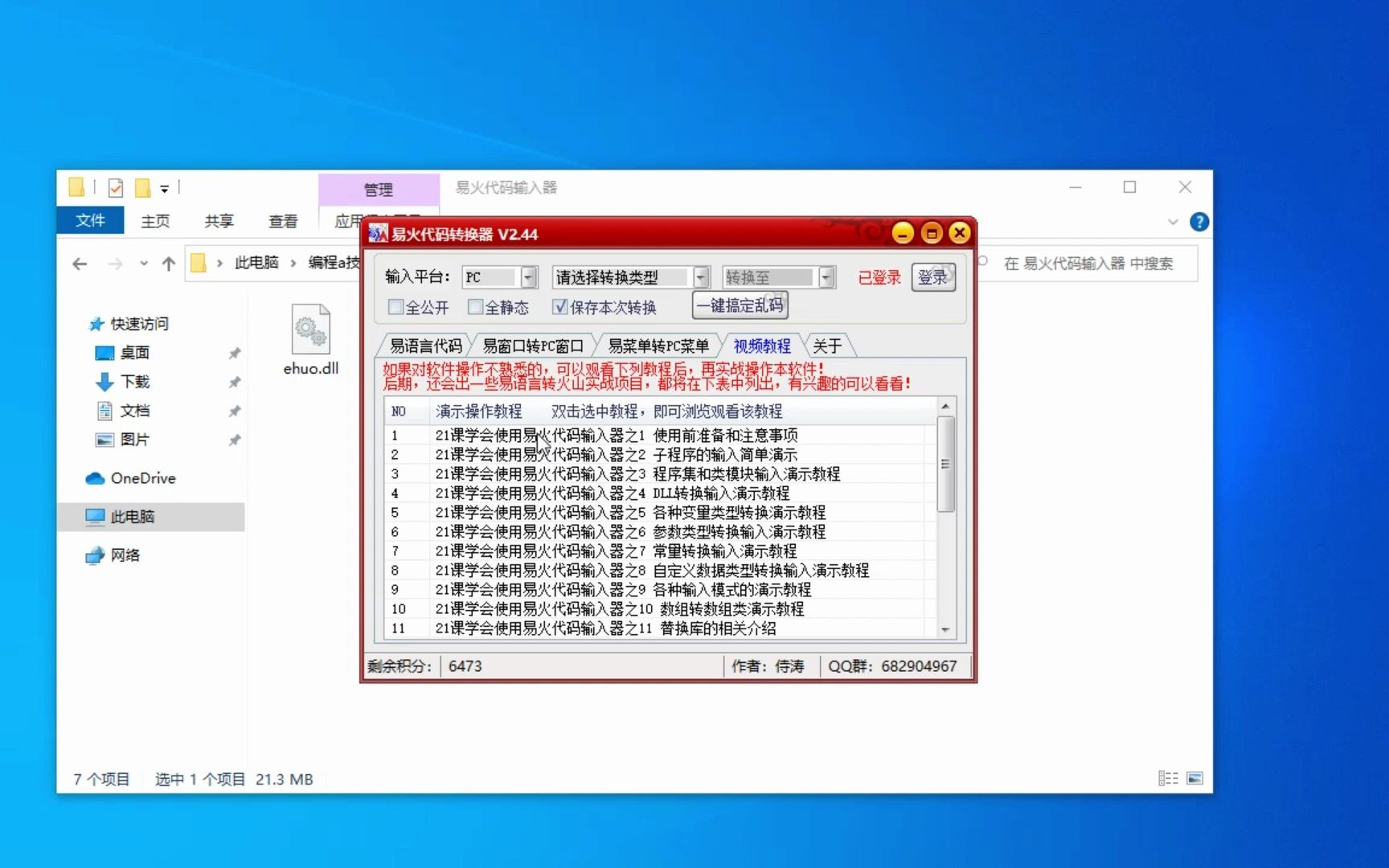The width and height of the screenshot is (1389, 868).
Task: Select tutorial 4 DLL转换输入演示教程
Action: tap(659, 493)
